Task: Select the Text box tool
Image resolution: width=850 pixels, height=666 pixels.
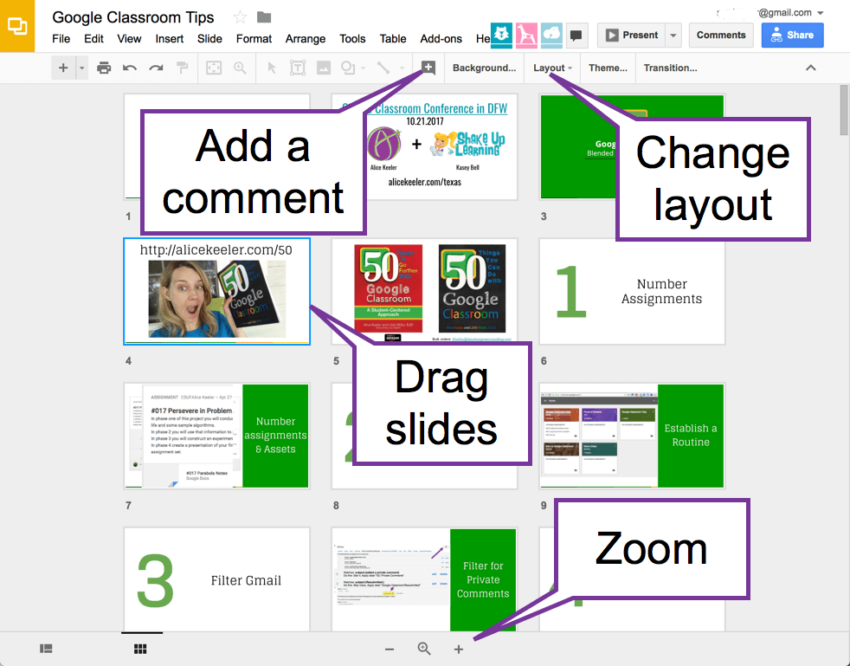Action: (x=298, y=67)
